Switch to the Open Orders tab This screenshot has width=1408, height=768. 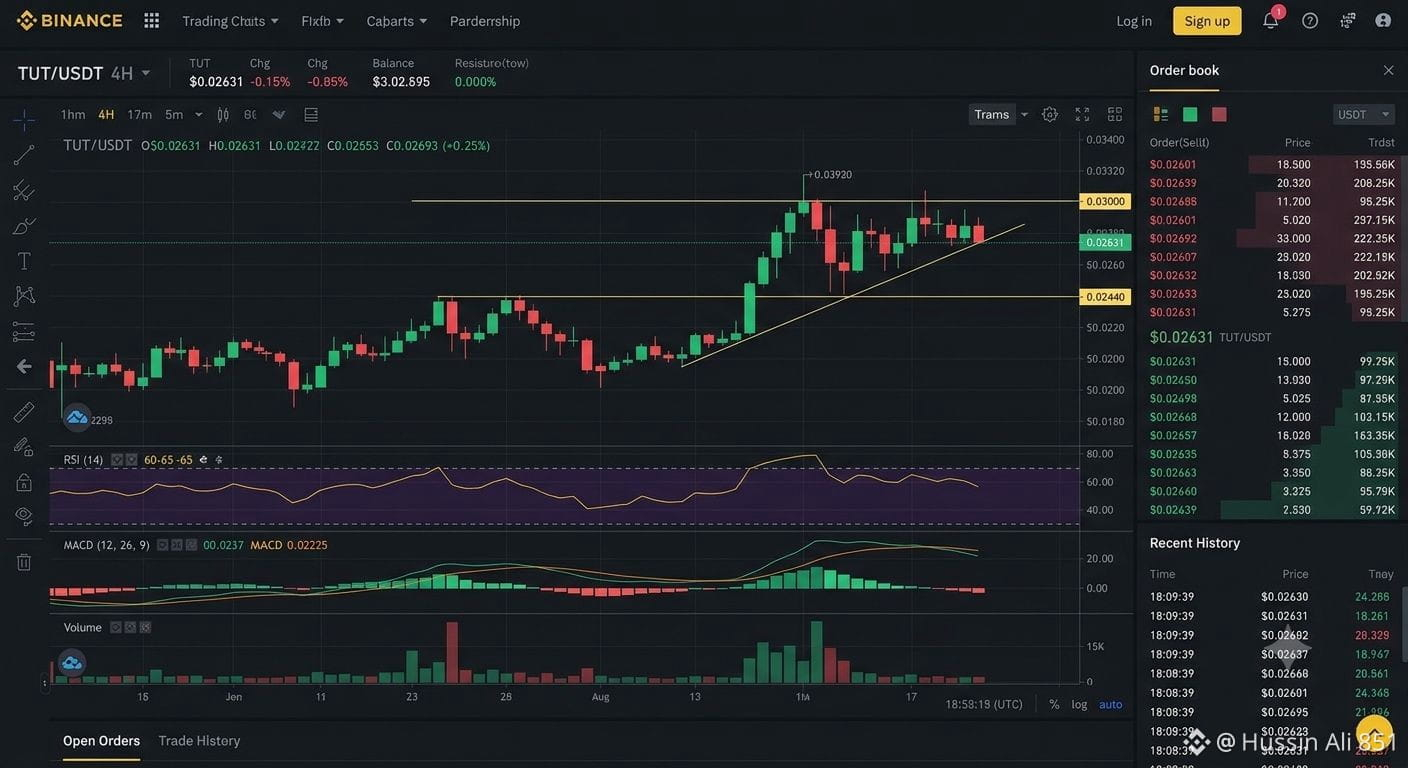click(101, 741)
